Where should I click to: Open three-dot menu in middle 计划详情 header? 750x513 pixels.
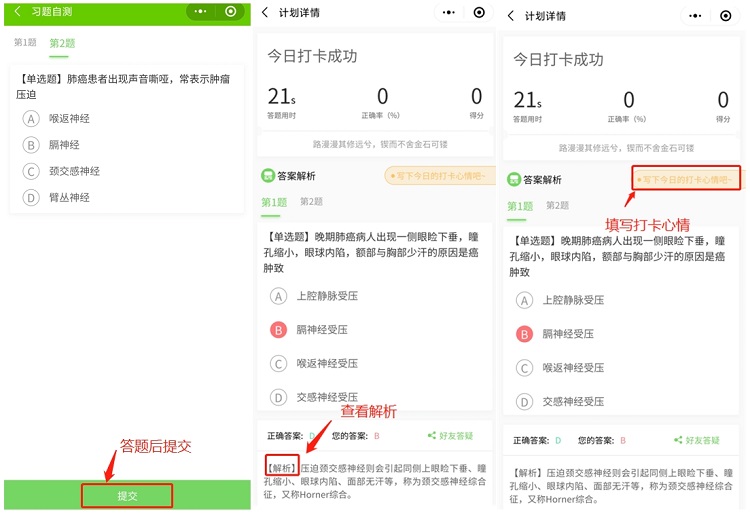[x=449, y=13]
